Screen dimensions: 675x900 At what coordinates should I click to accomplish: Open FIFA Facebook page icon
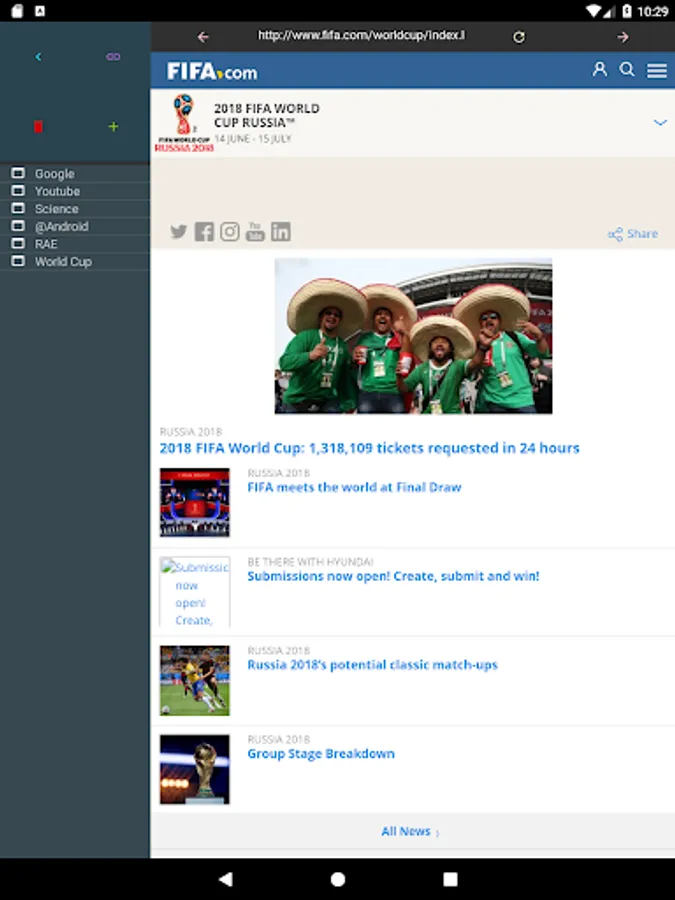[x=204, y=231]
